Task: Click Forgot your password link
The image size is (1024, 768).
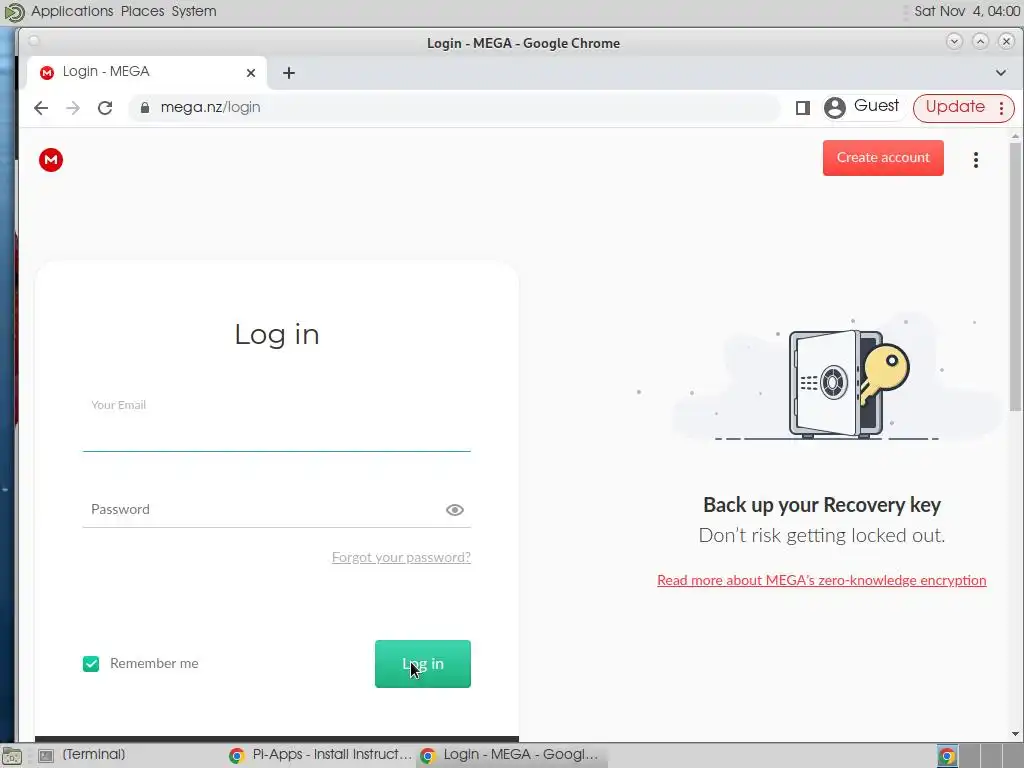Action: point(401,557)
